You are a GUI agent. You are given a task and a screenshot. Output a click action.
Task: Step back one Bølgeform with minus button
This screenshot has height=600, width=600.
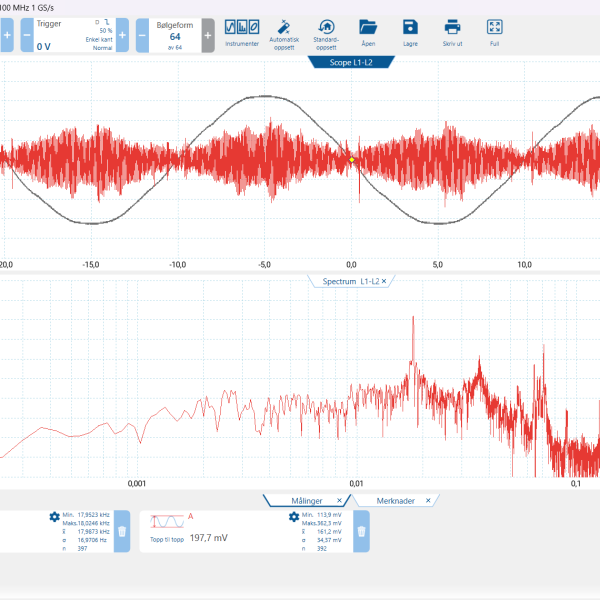[x=142, y=36]
